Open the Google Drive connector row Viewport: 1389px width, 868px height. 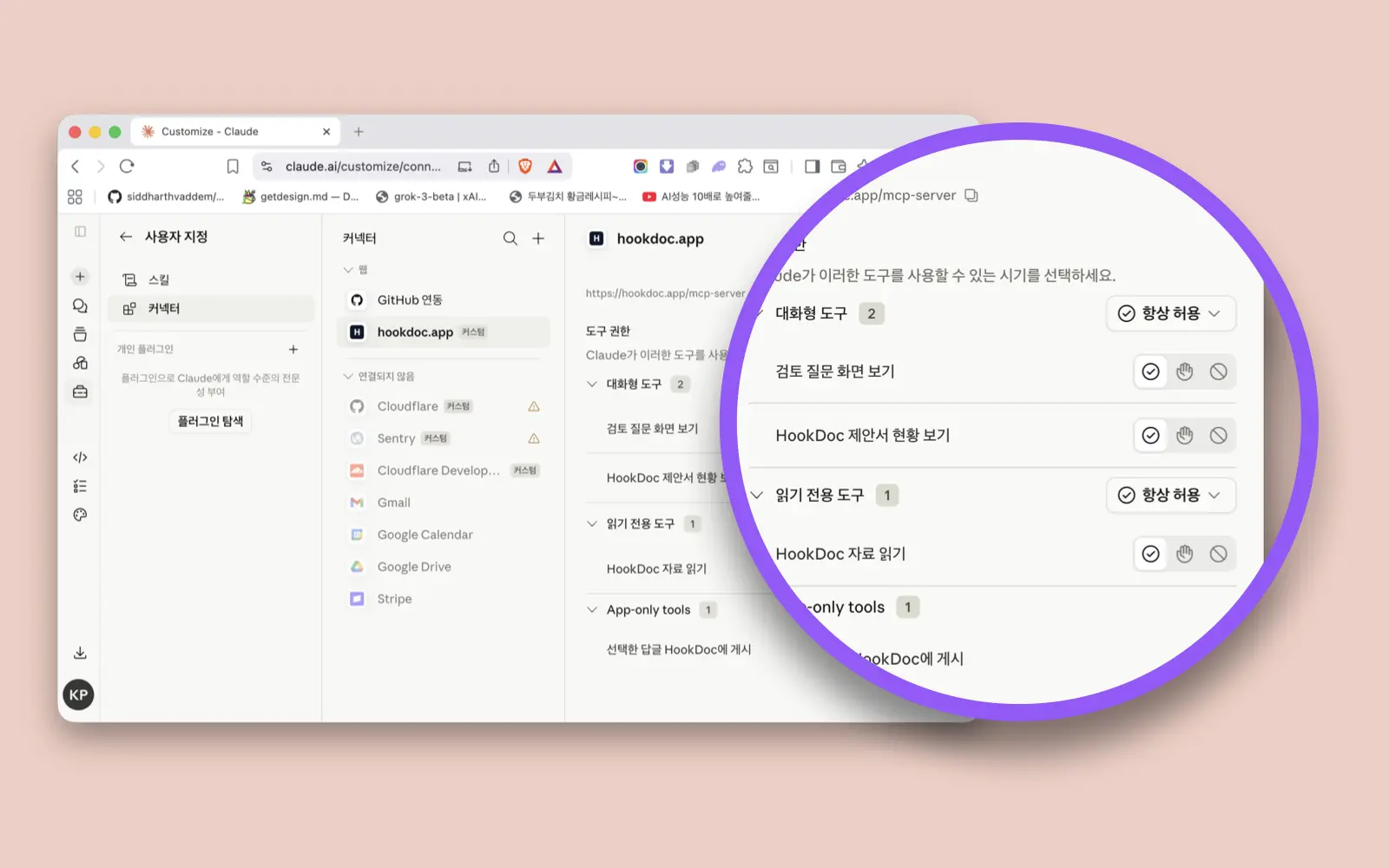pos(443,567)
